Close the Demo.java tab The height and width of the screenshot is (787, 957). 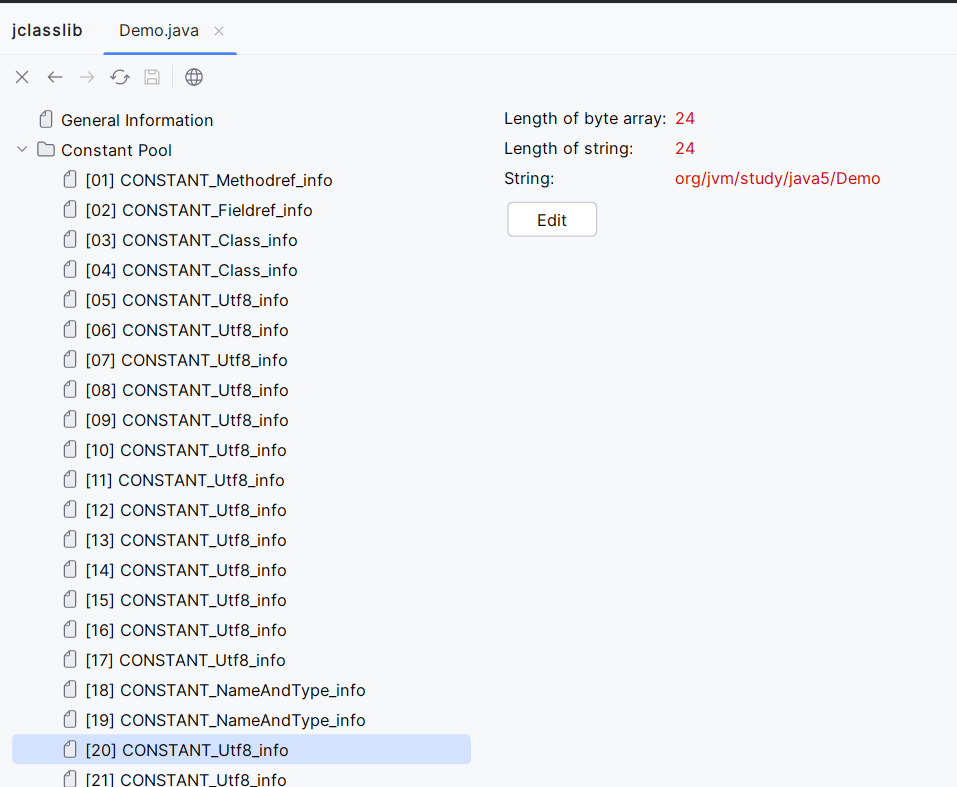[219, 31]
